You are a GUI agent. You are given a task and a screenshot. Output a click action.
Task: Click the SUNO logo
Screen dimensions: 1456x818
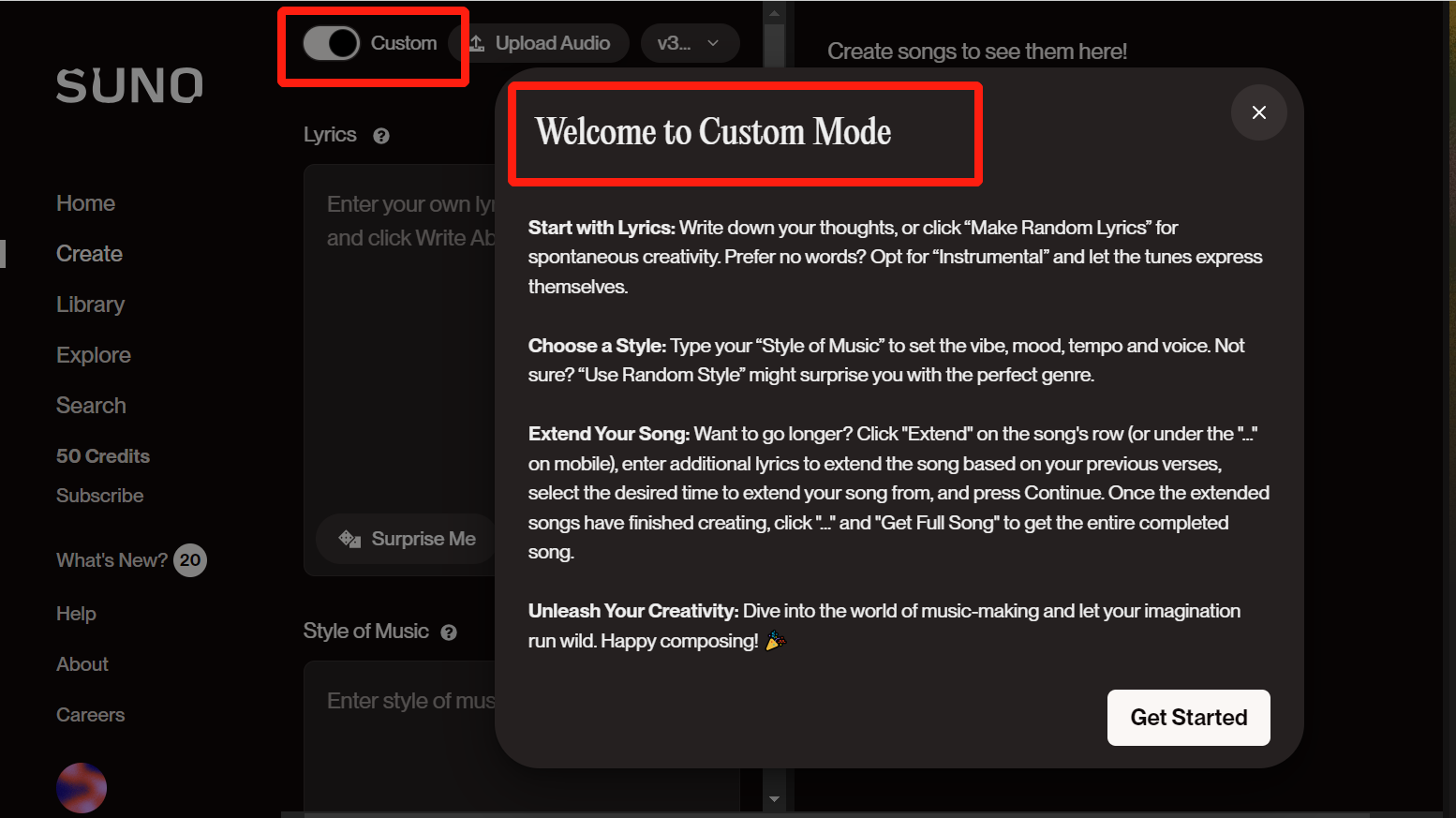tap(129, 85)
